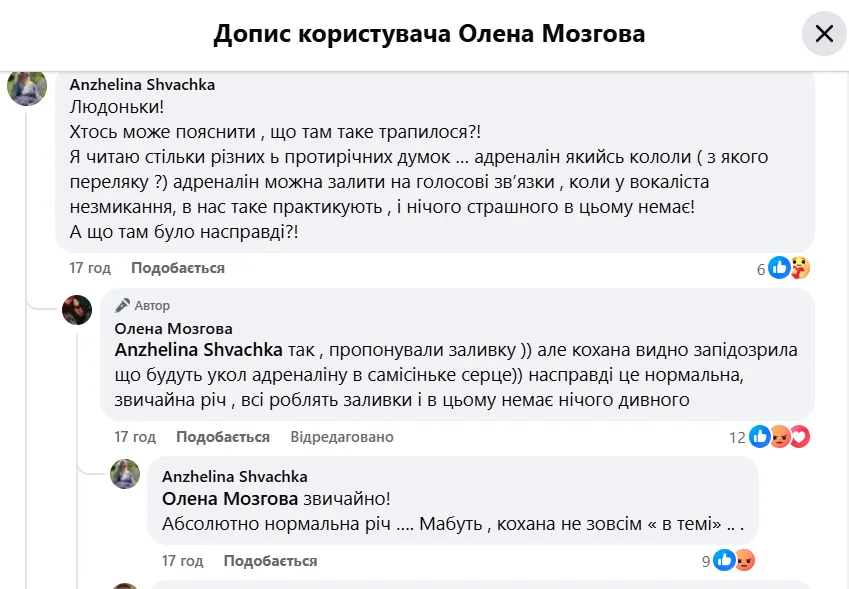Open Anzhelina Shvachka's avatar on first comment
Image resolution: width=849 pixels, height=589 pixels.
(27, 87)
